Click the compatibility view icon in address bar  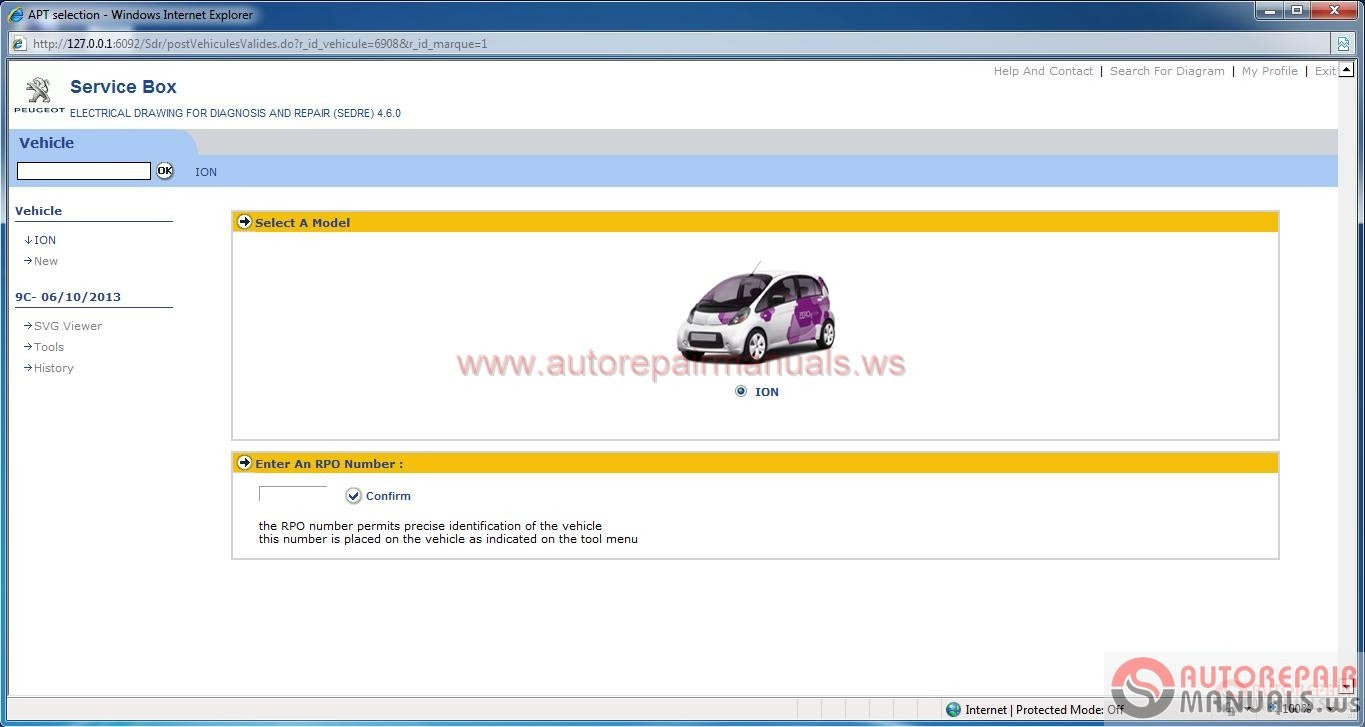pyautogui.click(x=1344, y=44)
